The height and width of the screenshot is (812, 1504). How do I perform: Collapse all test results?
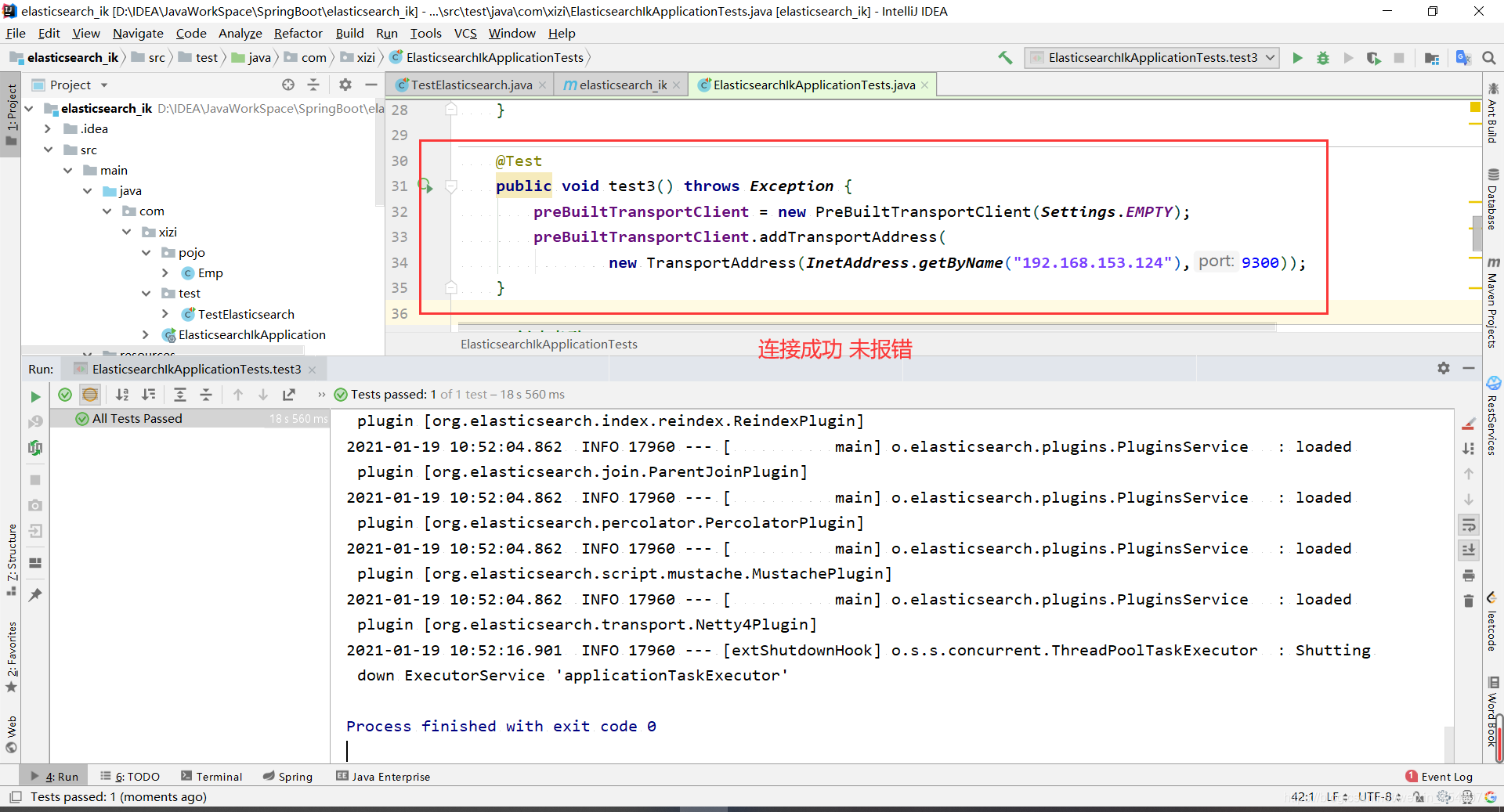[x=206, y=395]
